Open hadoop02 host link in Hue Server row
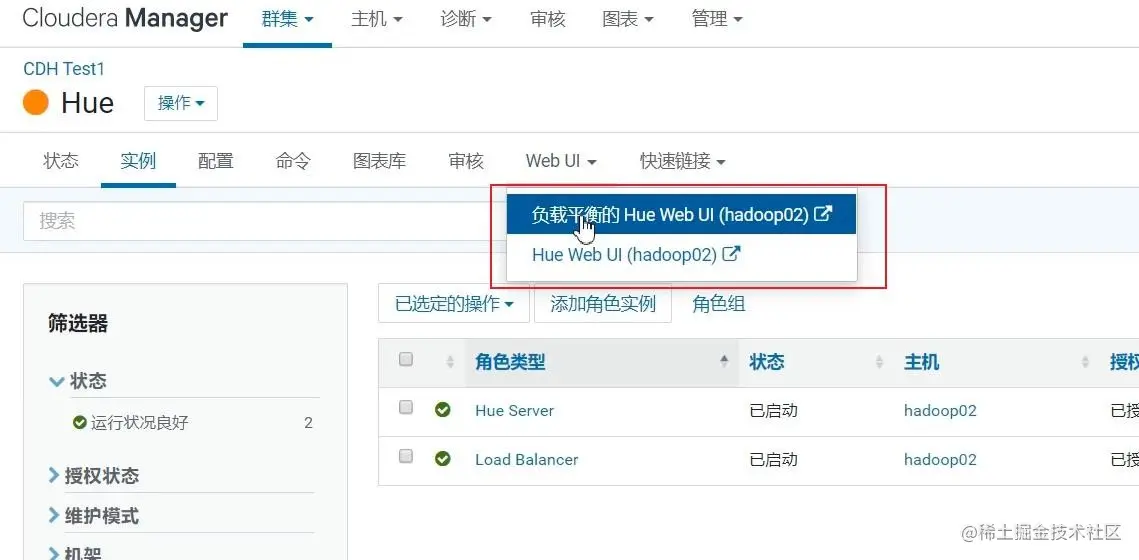The width and height of the screenshot is (1139, 560). (940, 411)
